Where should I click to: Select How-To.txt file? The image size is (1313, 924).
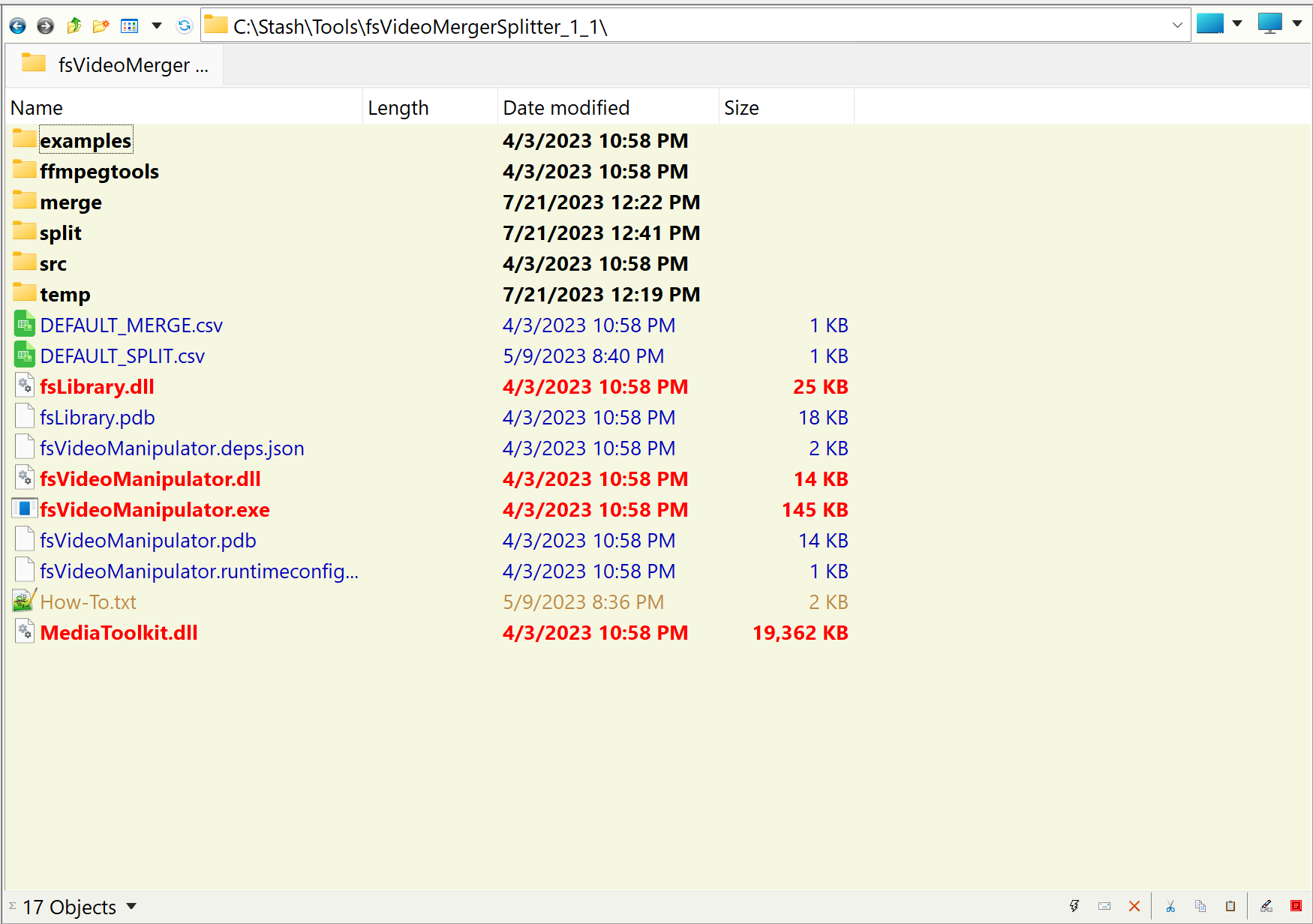point(88,602)
